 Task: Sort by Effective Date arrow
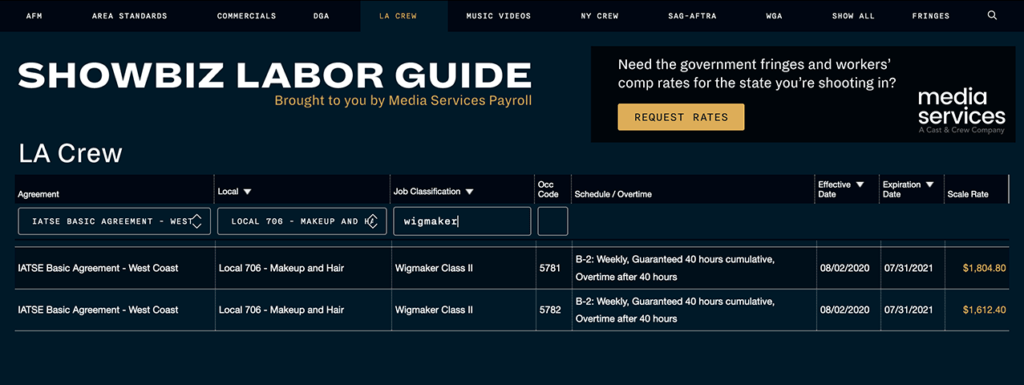click(859, 185)
